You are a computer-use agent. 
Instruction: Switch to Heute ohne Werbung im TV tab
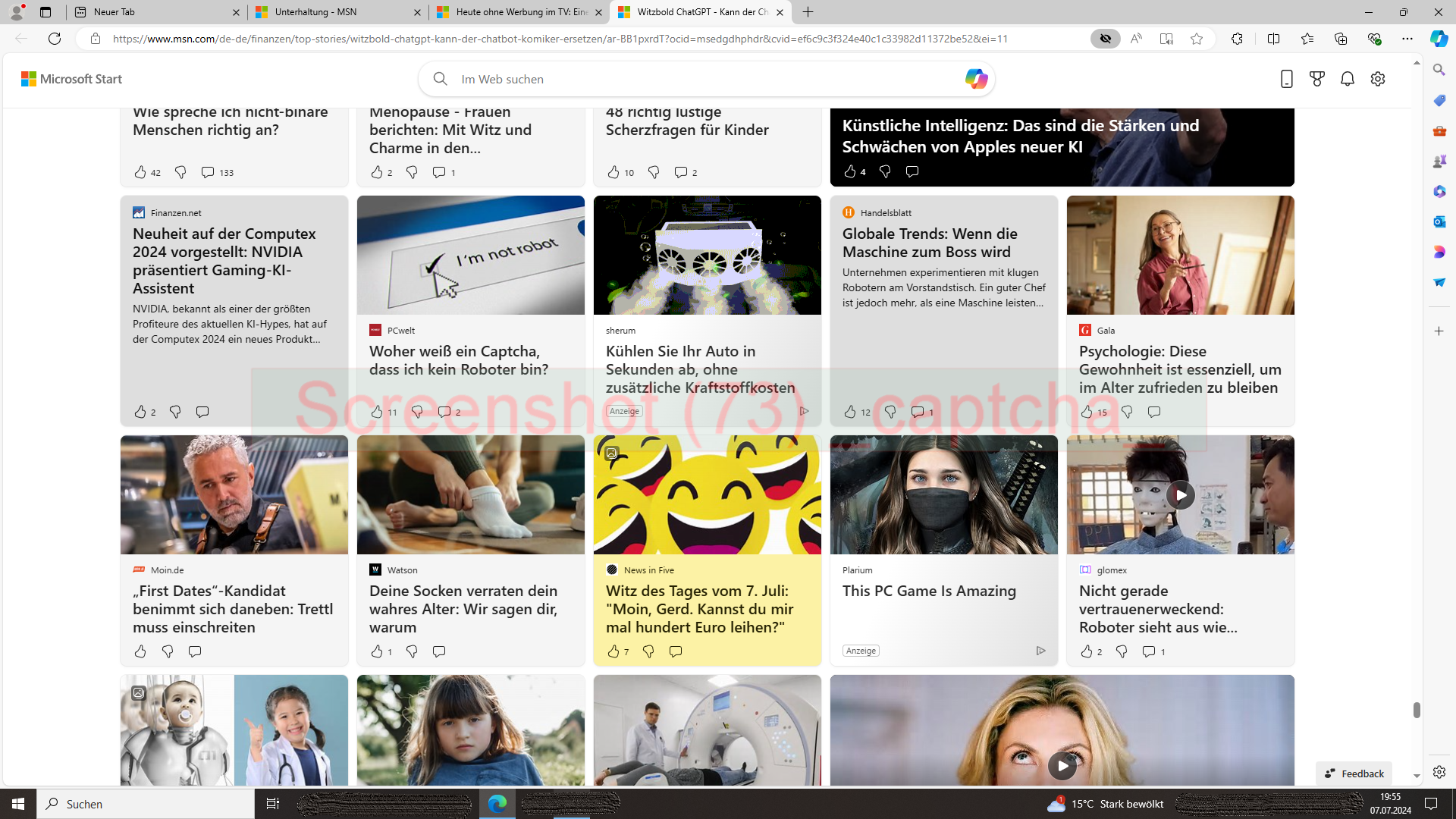(519, 12)
